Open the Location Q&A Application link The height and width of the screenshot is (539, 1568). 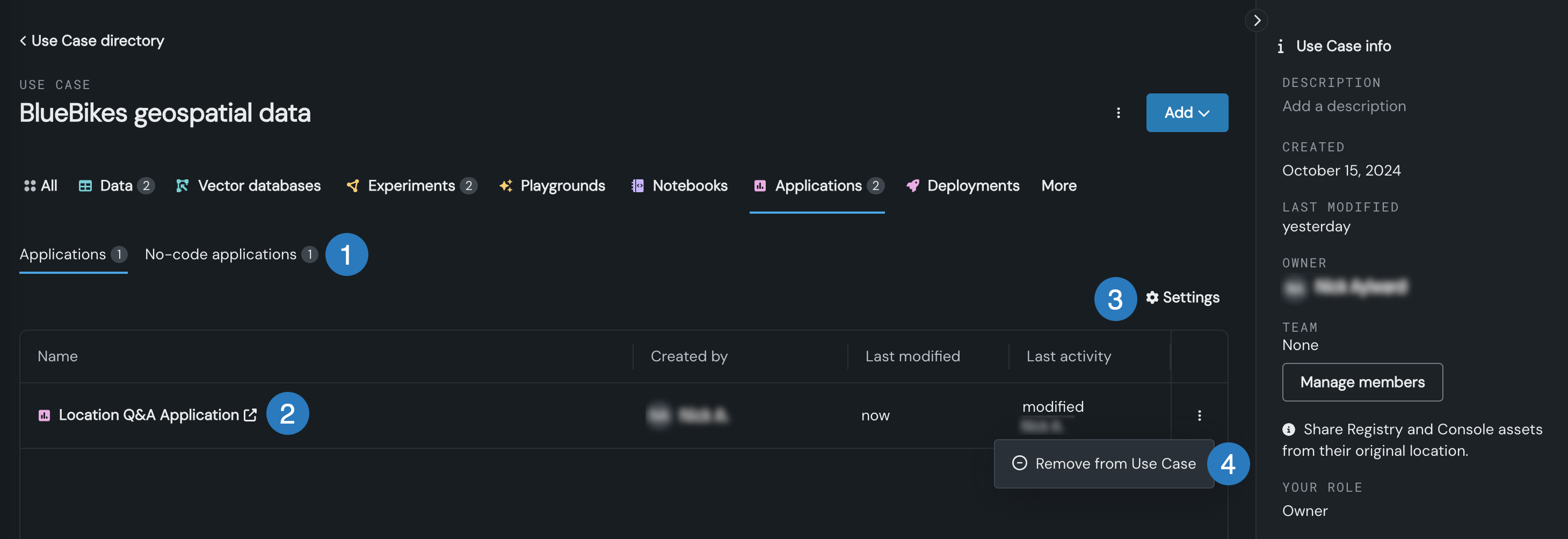(149, 415)
